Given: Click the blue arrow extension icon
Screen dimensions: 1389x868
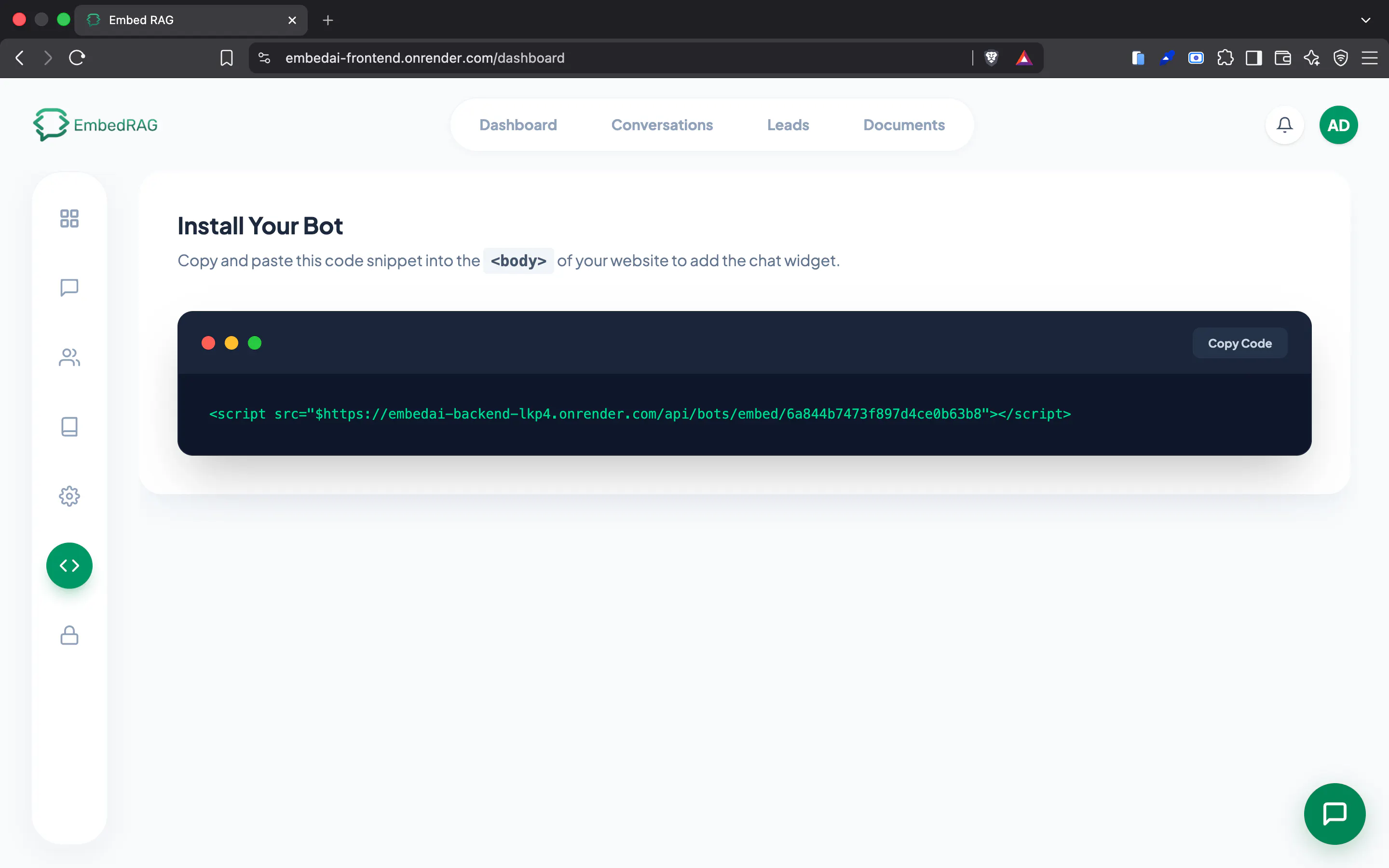Looking at the screenshot, I should [1167, 58].
